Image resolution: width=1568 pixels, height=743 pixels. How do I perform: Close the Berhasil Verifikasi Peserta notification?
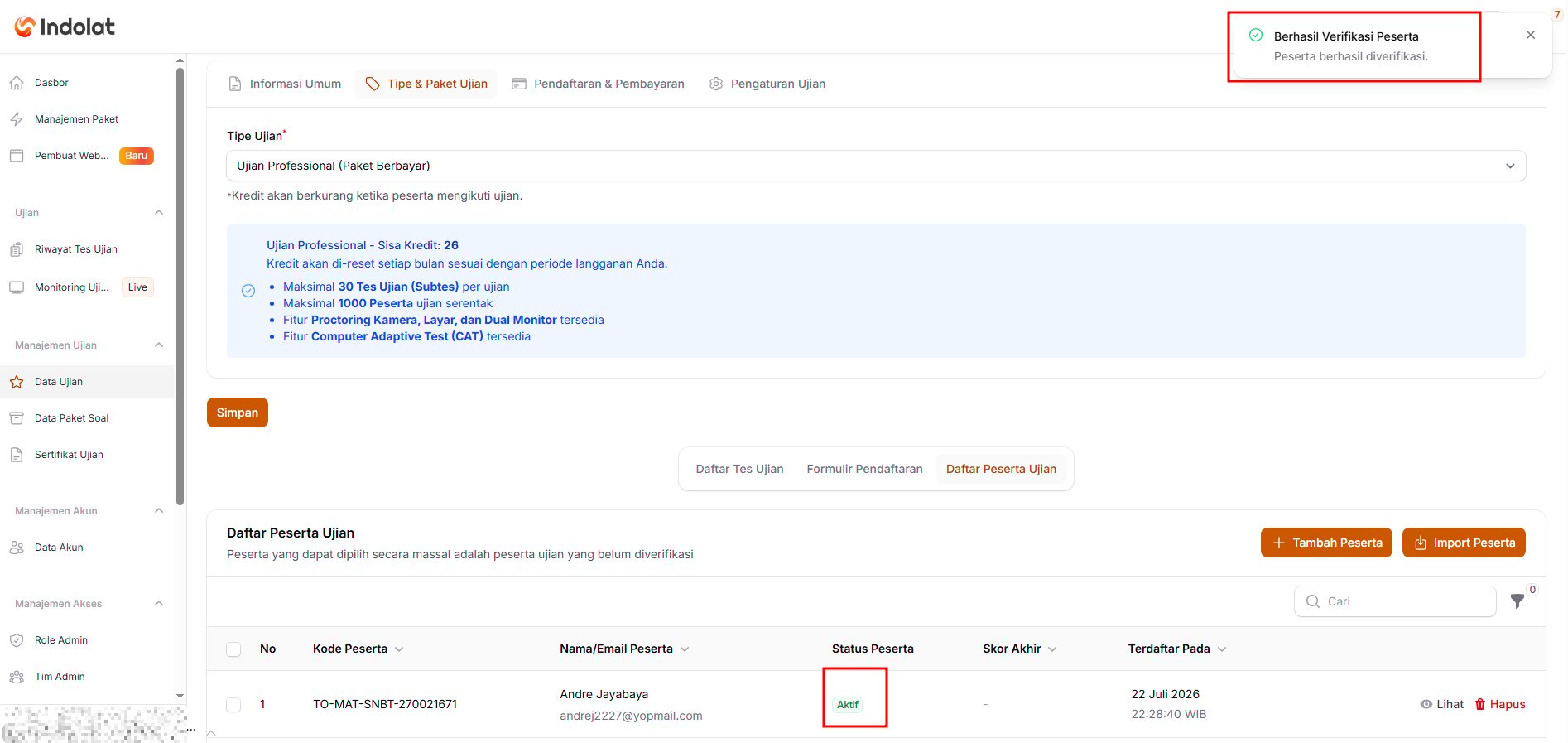(x=1531, y=35)
